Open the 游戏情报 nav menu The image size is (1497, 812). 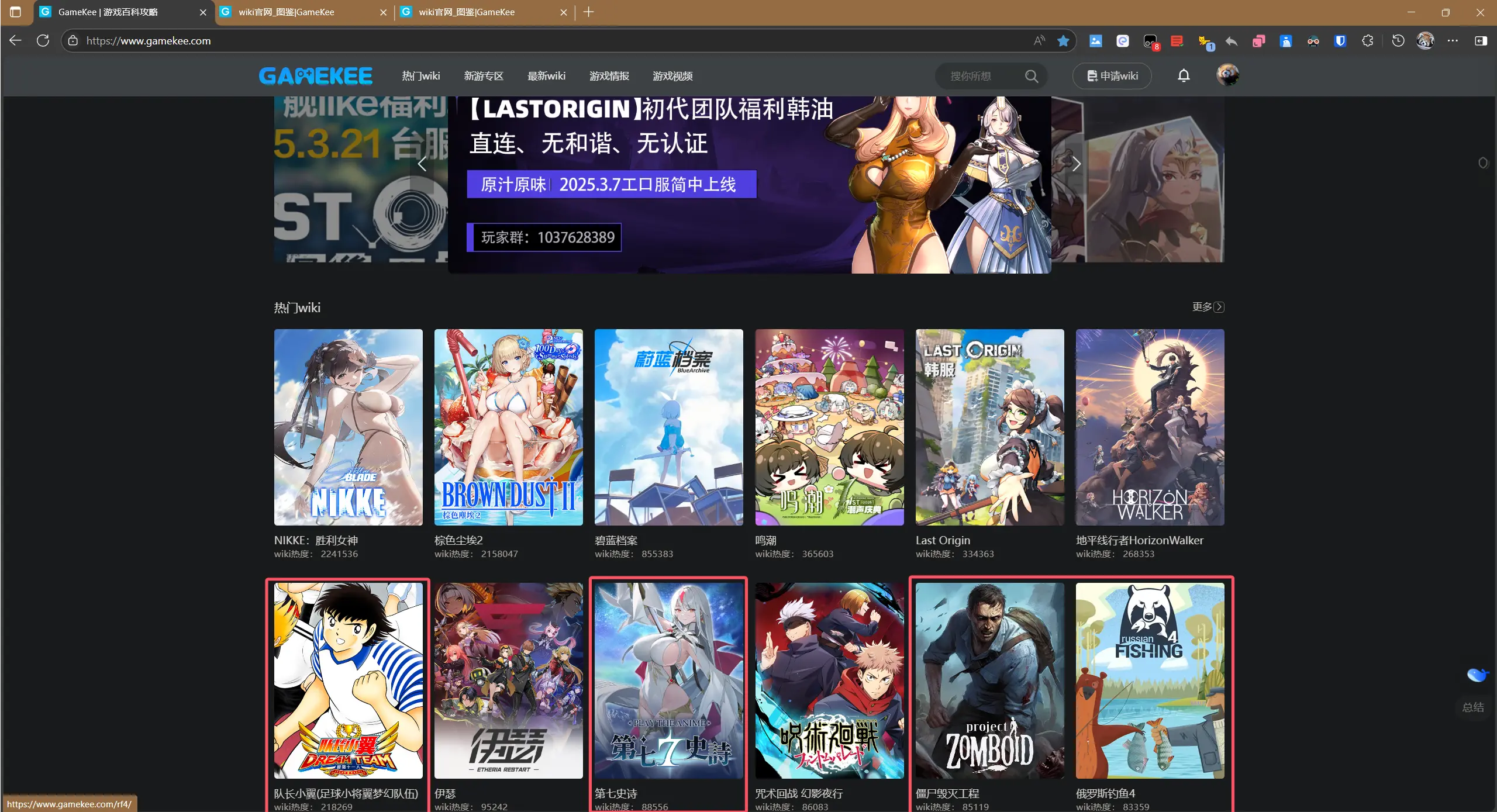pyautogui.click(x=609, y=76)
